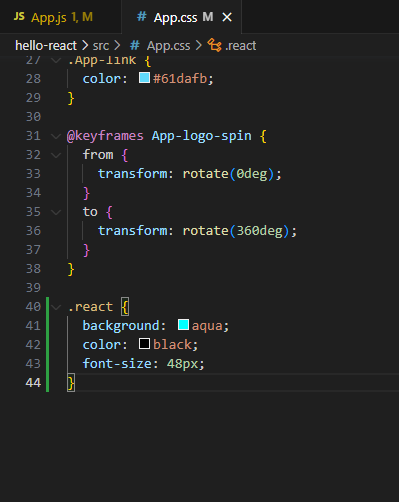Click line number 36 in the gutter
Image resolution: width=399 pixels, height=502 pixels.
(x=33, y=231)
